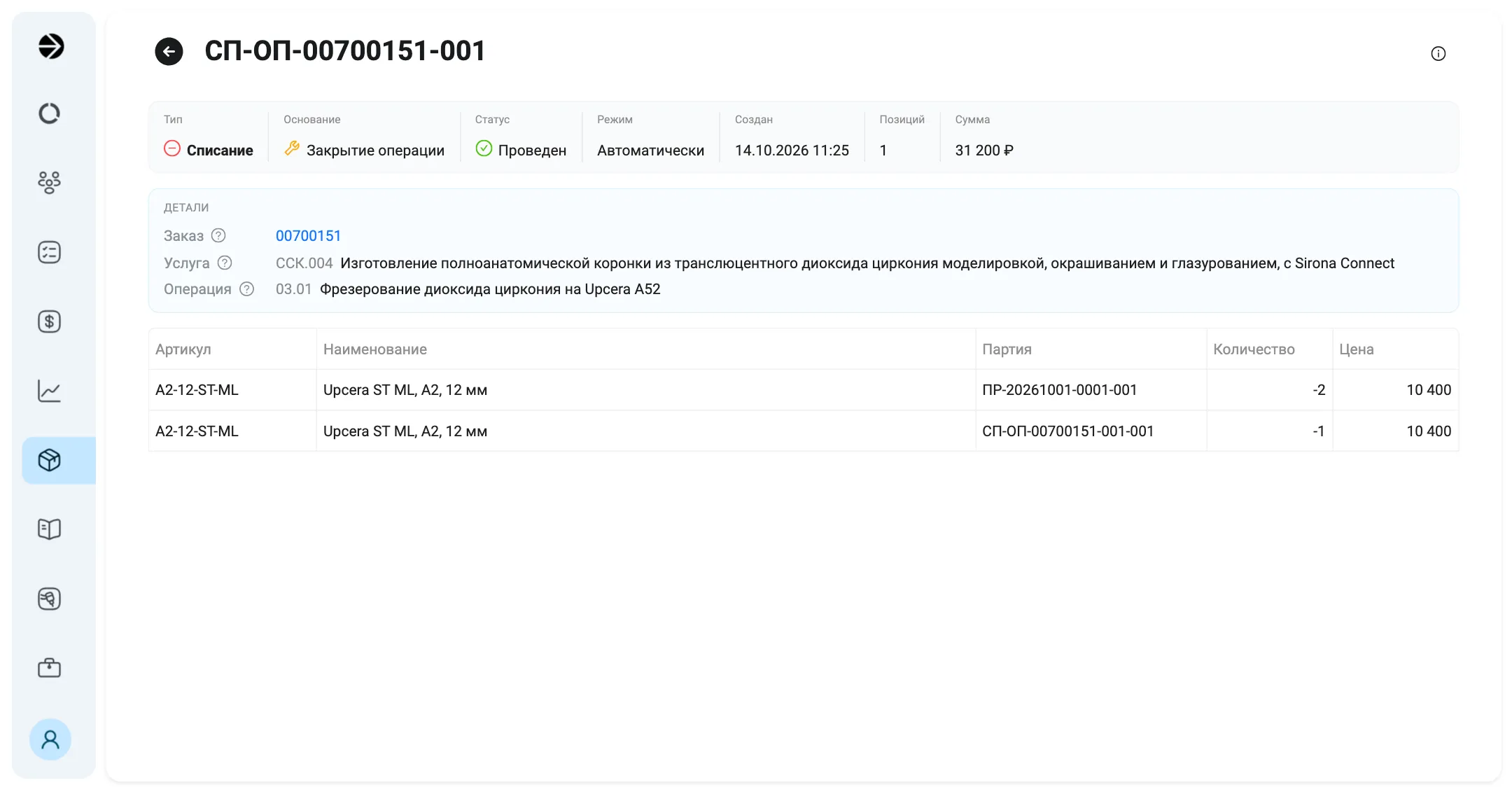
Task: Select row with batch ПР-20261001-0001-001
Action: point(804,390)
